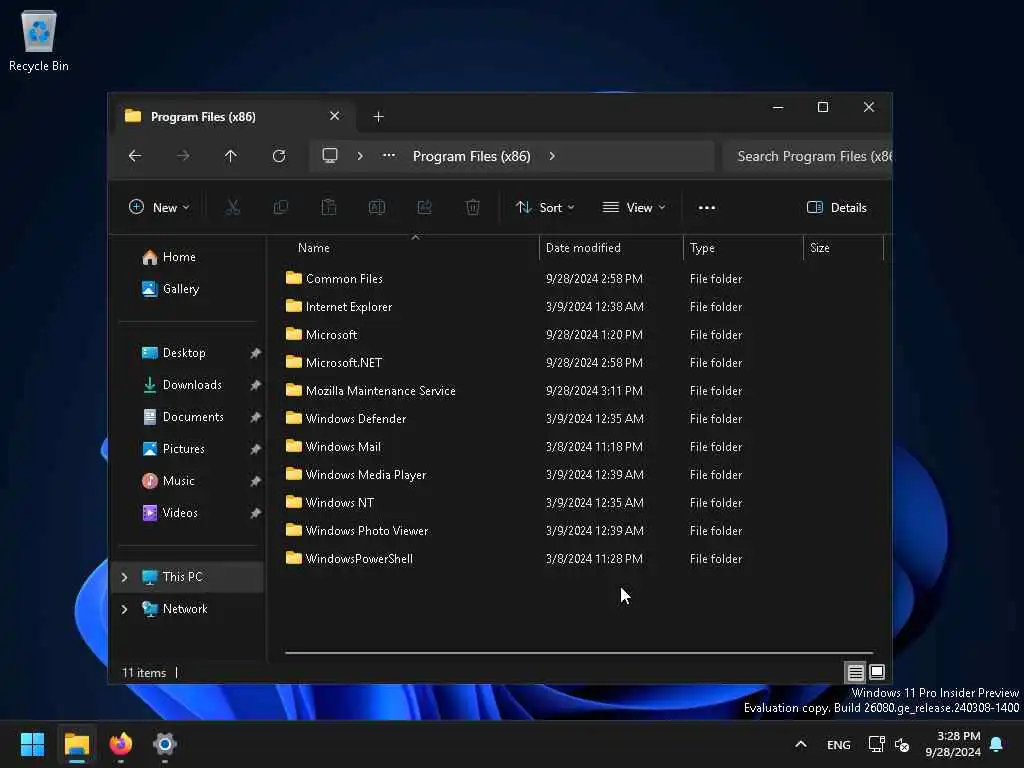Viewport: 1024px width, 768px height.
Task: Click the Delete trash icon
Action: pos(473,208)
